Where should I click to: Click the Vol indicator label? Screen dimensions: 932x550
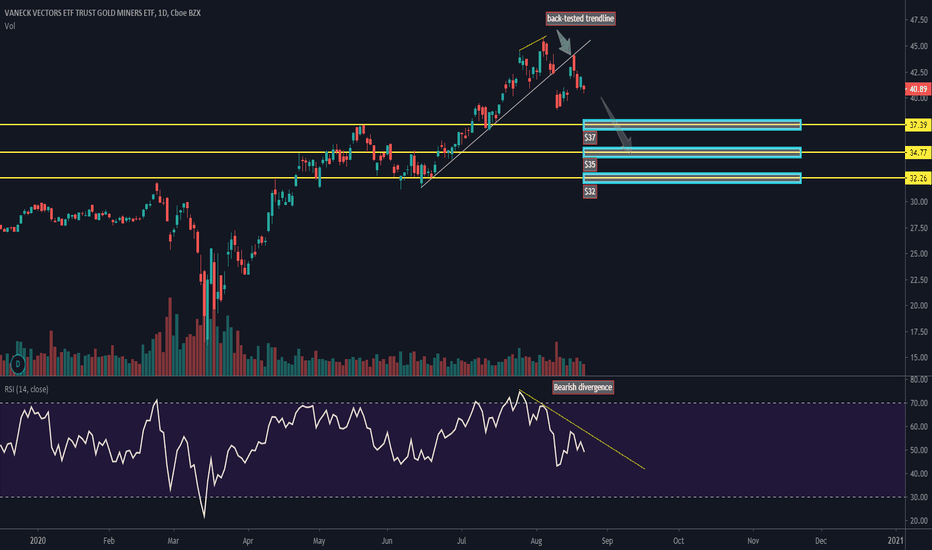pyautogui.click(x=10, y=26)
